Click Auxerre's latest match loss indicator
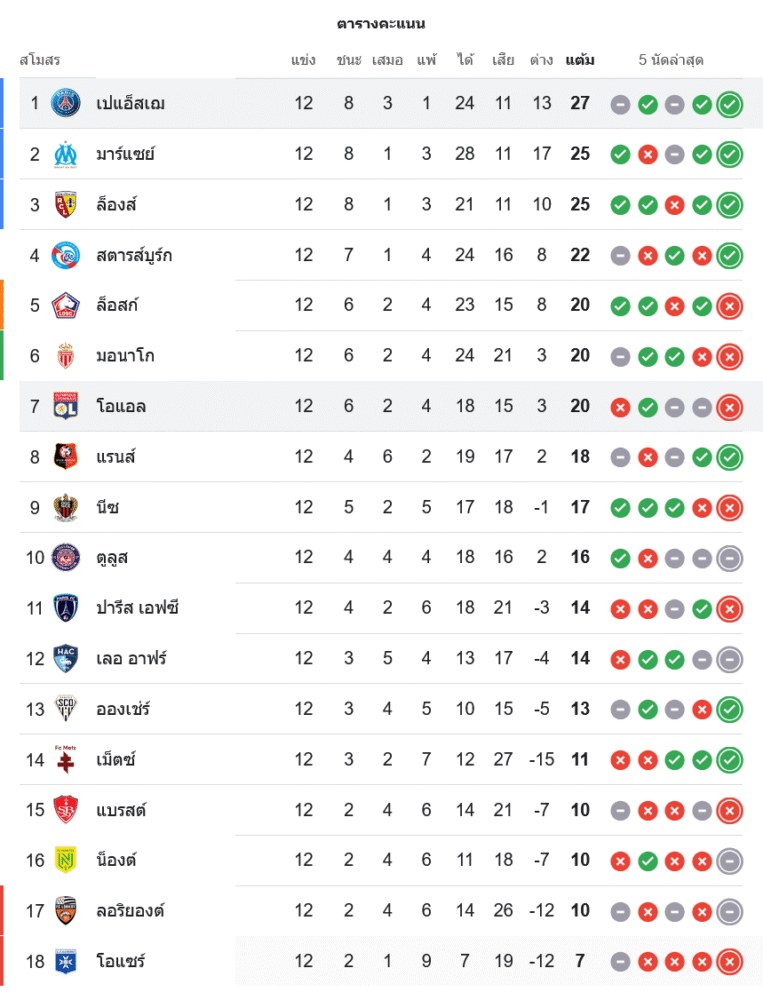This screenshot has height=1000, width=763. [x=730, y=962]
